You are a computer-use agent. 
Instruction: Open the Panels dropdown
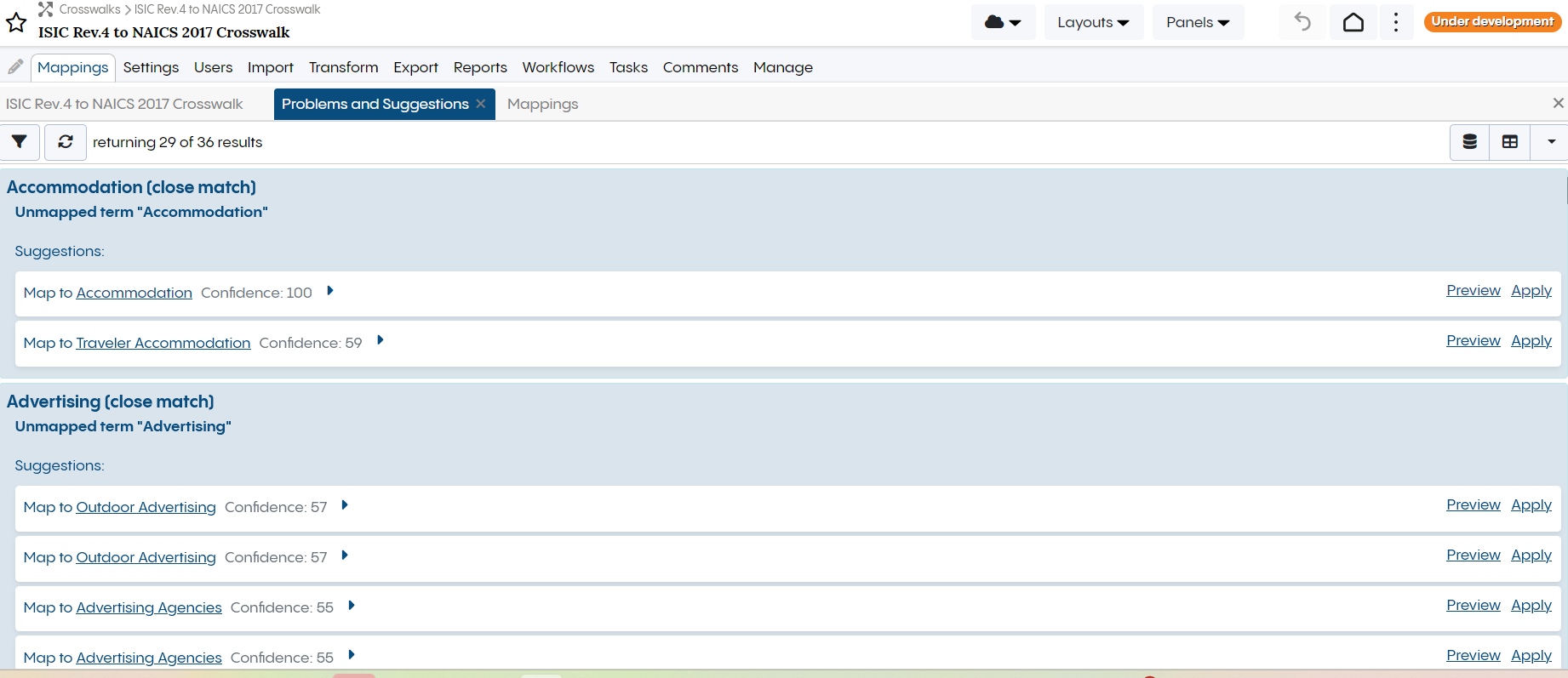(x=1198, y=22)
